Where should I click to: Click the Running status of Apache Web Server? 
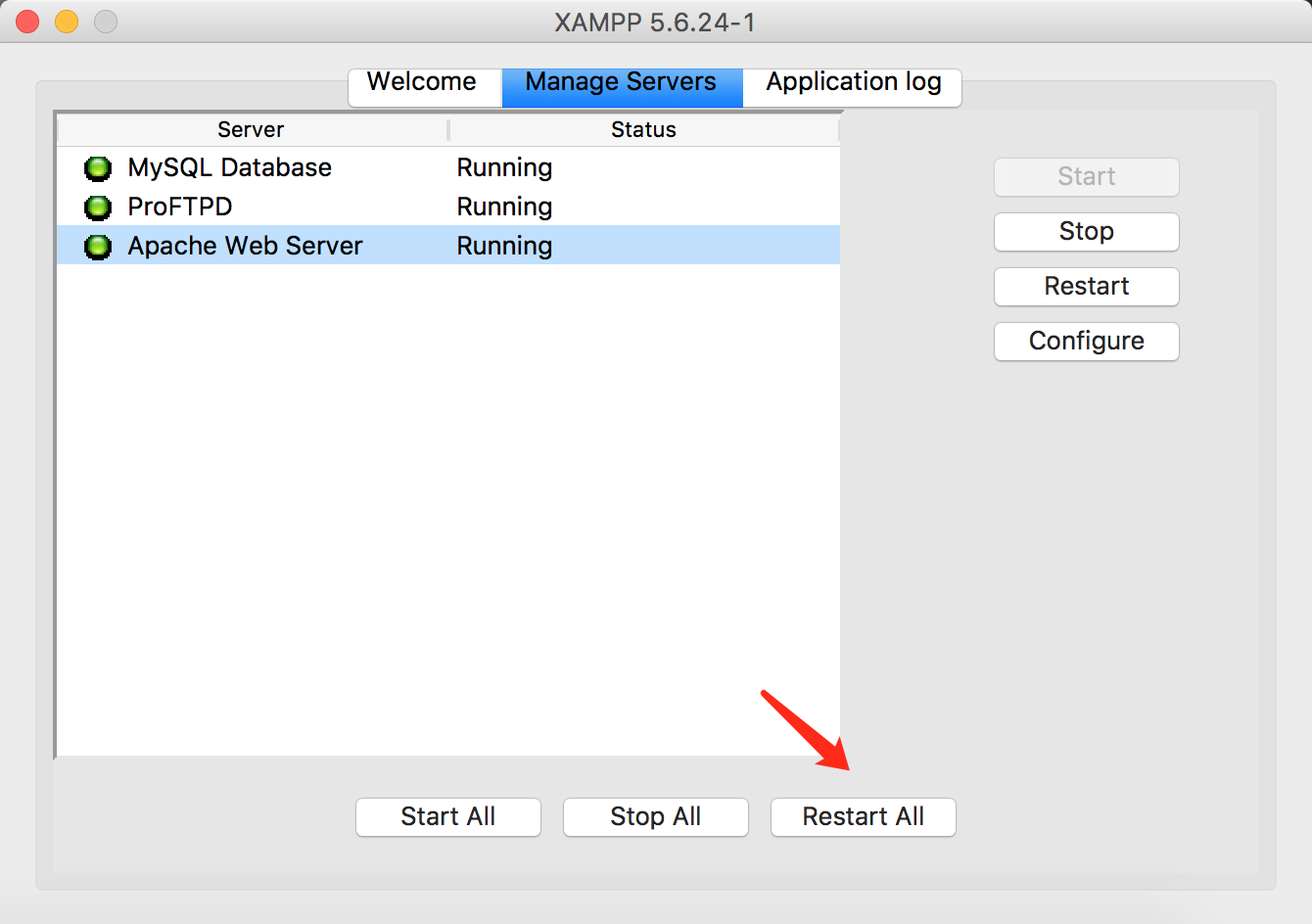[504, 247]
